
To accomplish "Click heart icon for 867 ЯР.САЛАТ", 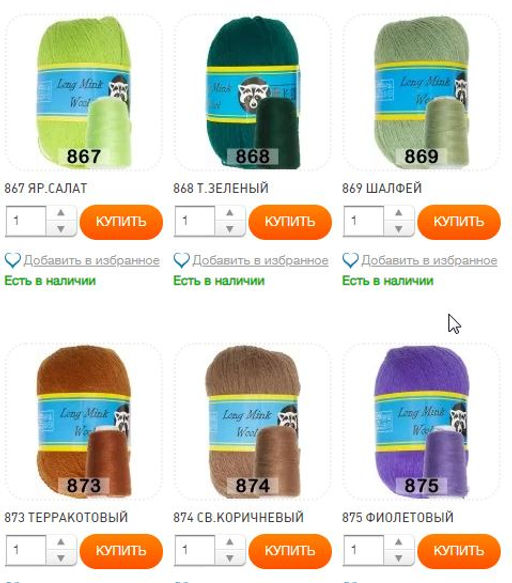I will click(x=13, y=260).
